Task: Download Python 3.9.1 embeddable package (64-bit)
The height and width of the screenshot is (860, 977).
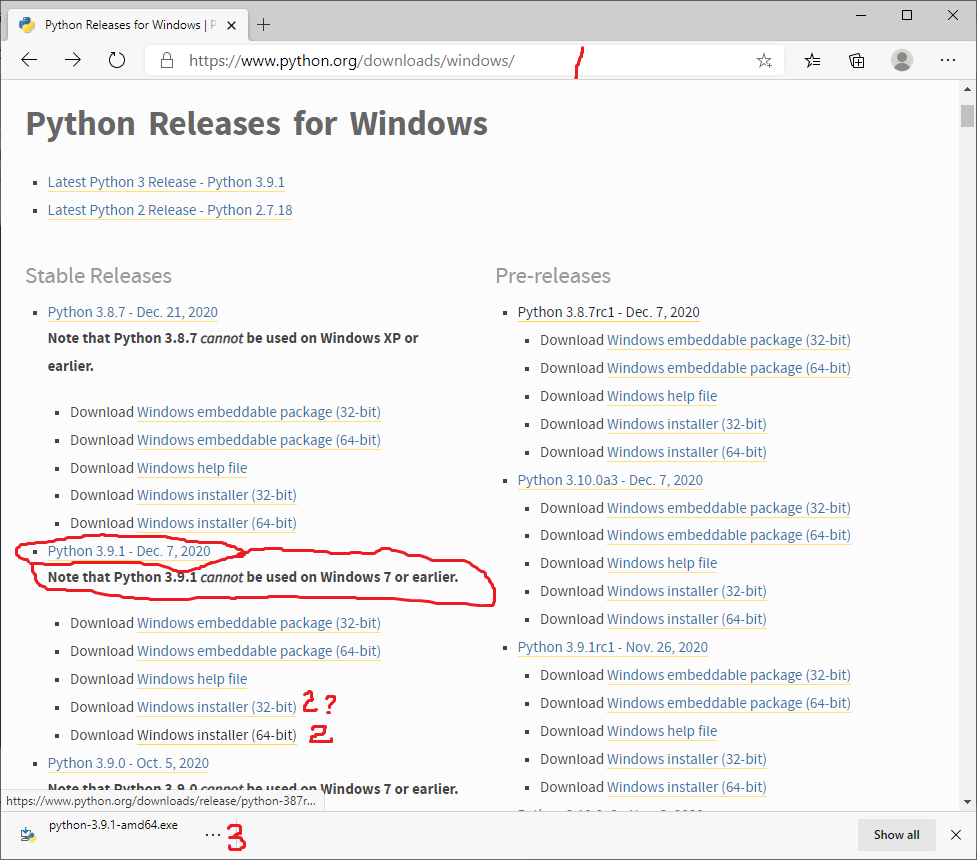Action: click(x=259, y=651)
